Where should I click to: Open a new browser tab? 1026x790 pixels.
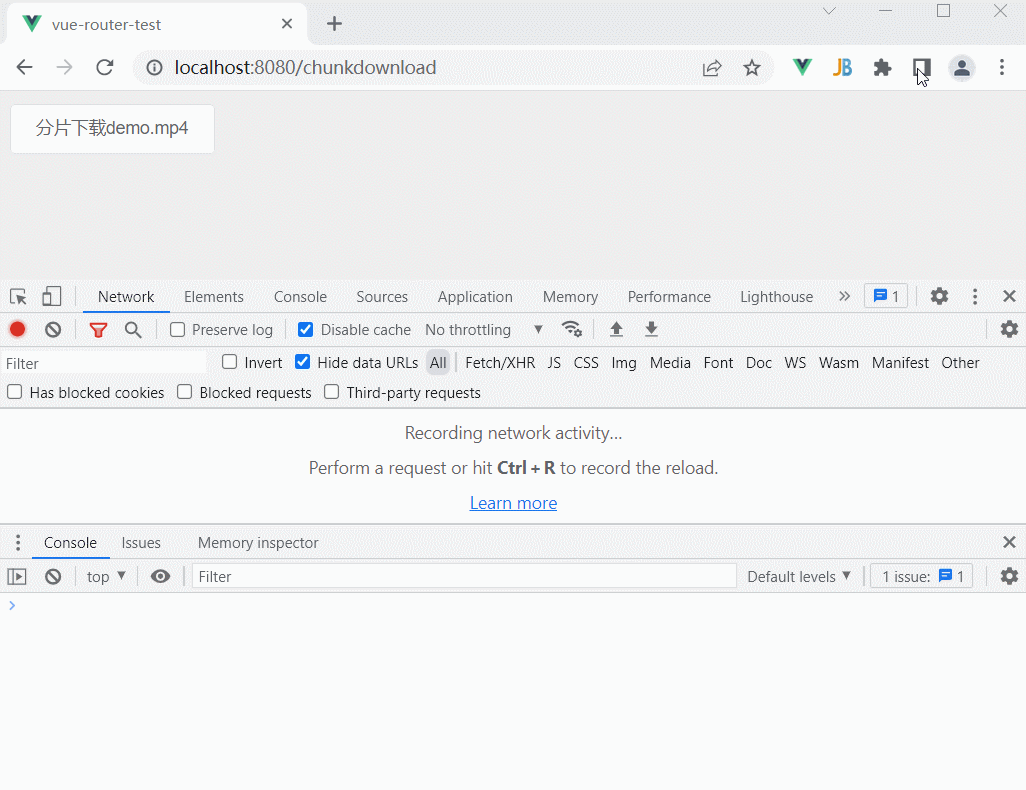[x=334, y=24]
